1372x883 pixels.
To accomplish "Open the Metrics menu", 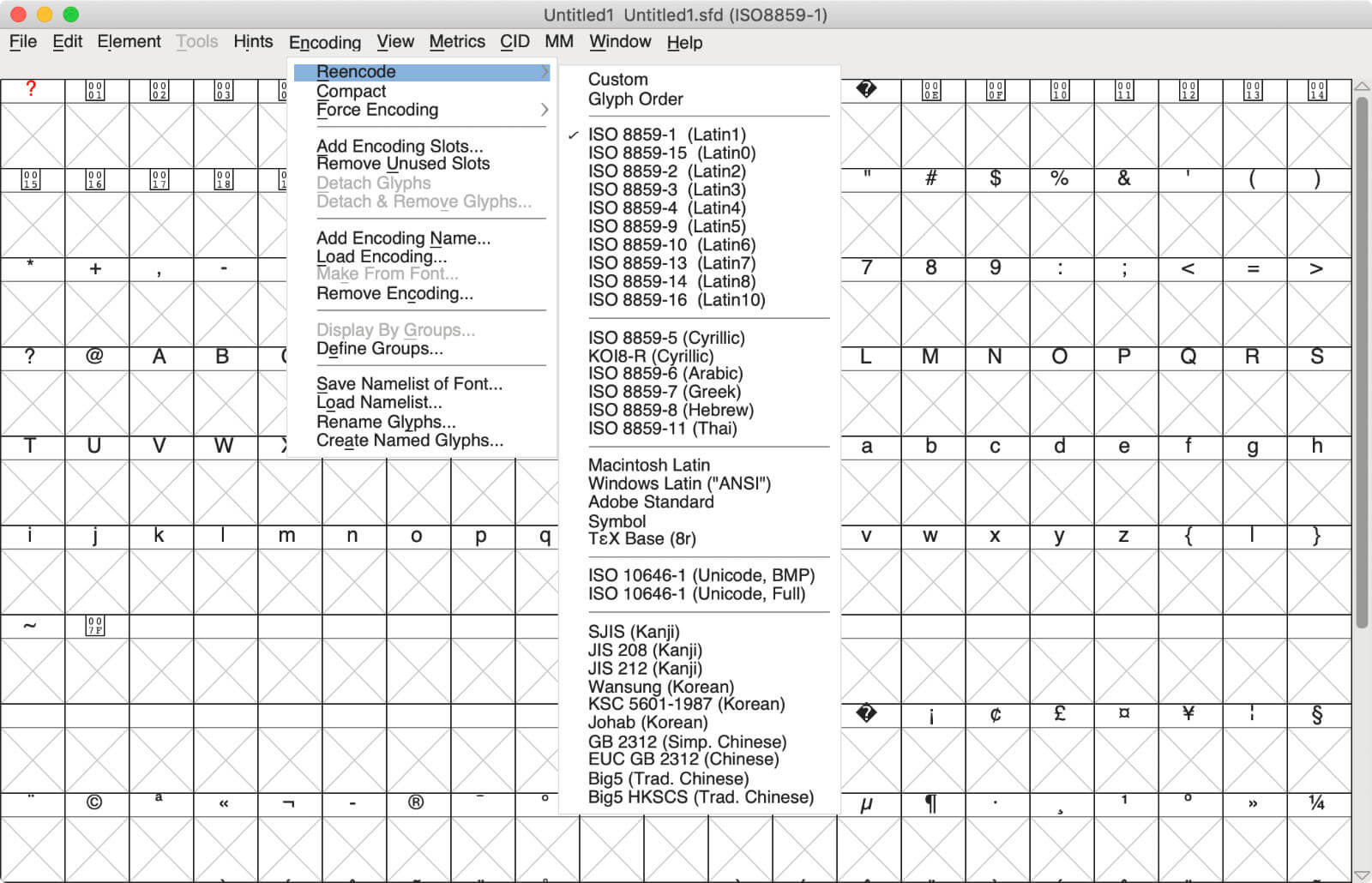I will click(x=457, y=41).
